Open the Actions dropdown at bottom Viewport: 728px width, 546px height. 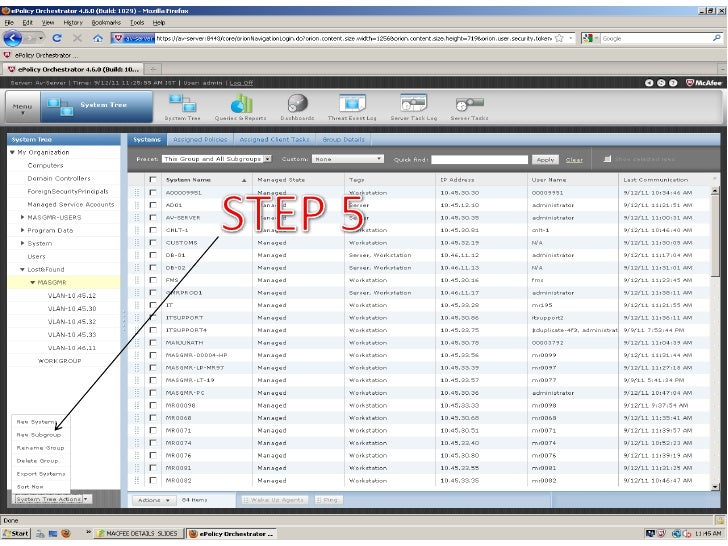[154, 500]
